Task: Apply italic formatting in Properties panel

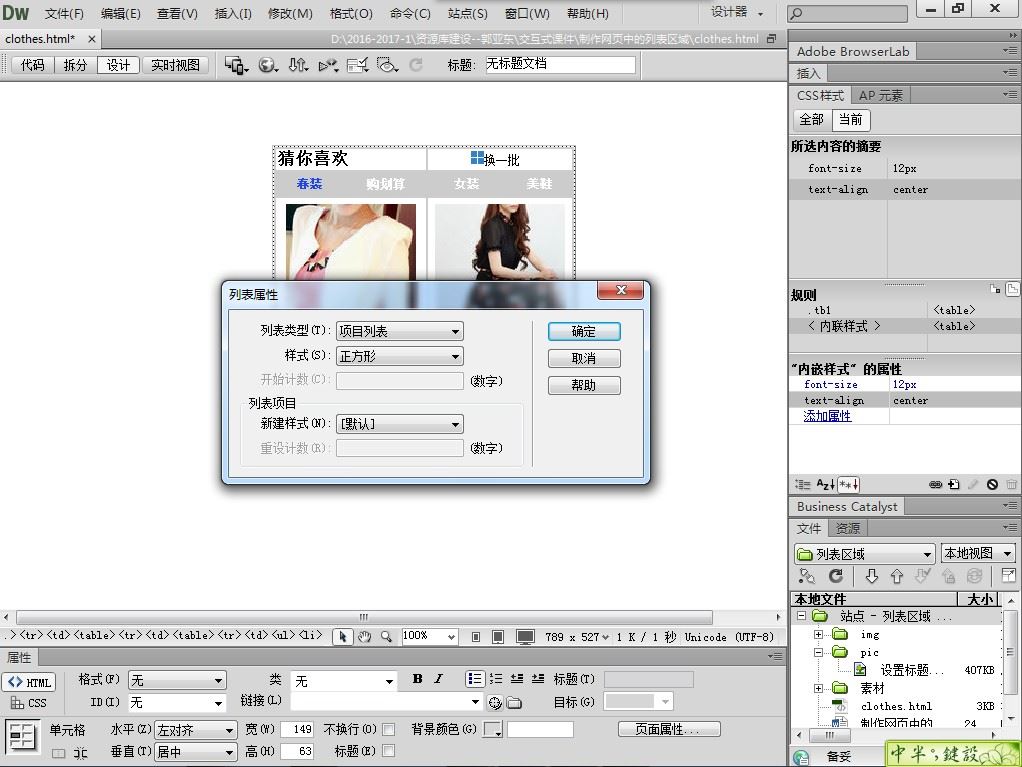Action: click(439, 679)
